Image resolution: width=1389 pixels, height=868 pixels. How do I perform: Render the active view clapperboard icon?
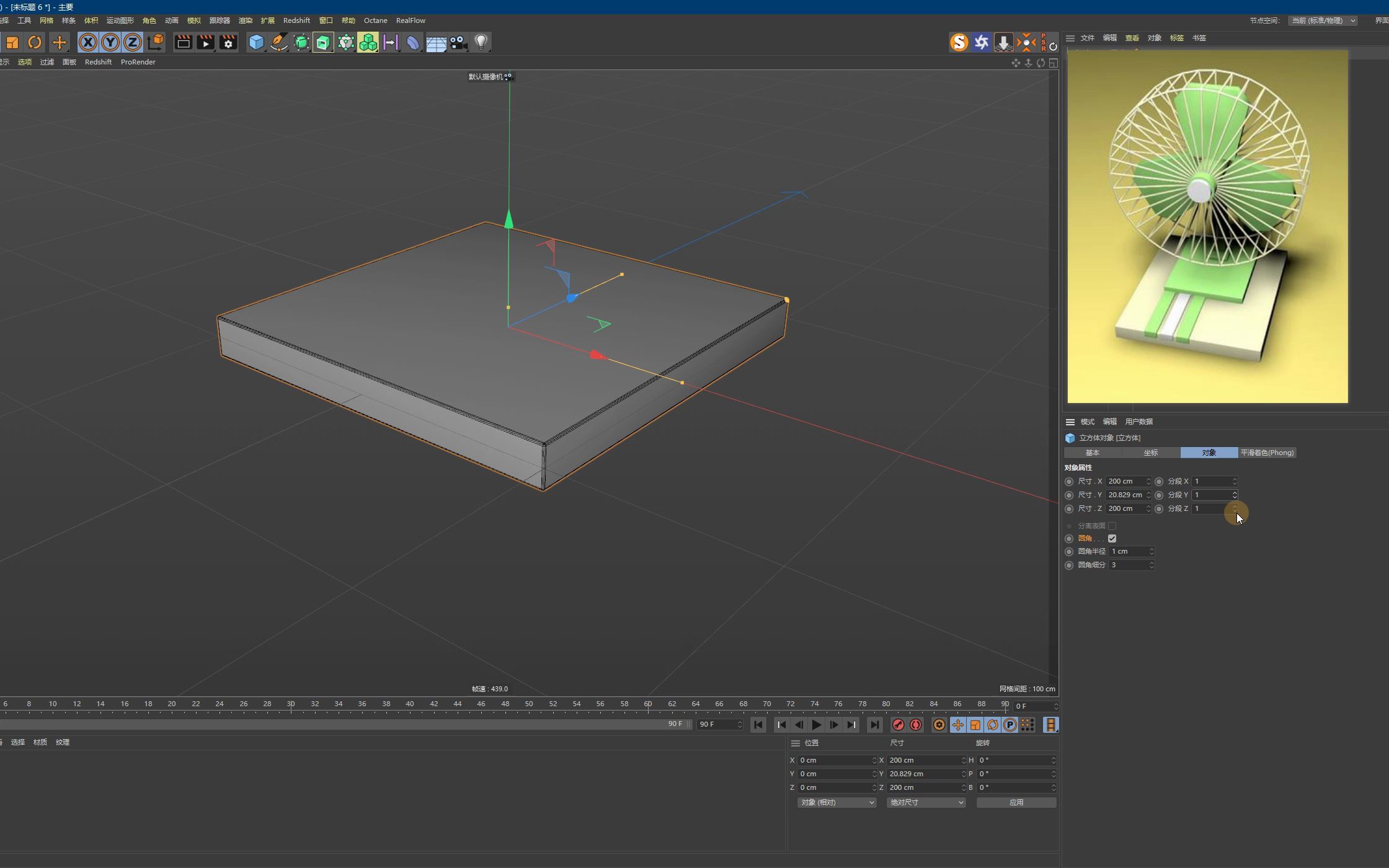183,42
